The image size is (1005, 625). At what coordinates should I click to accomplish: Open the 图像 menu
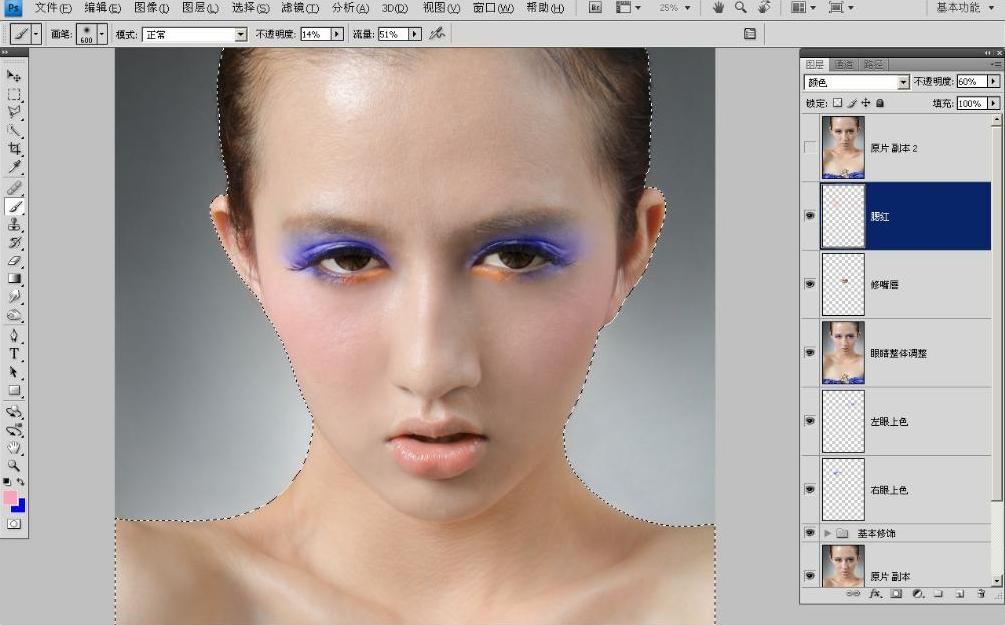point(152,8)
